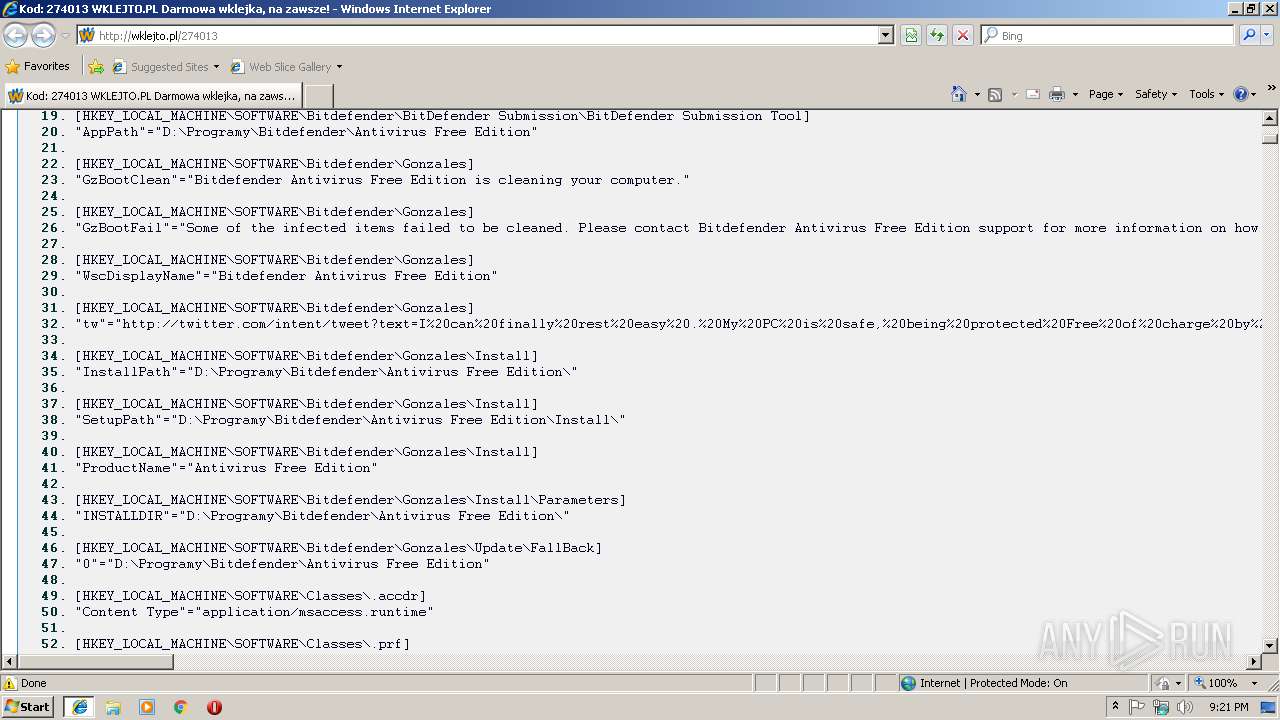
Task: Open Favorites center with the star button
Action: point(38,66)
